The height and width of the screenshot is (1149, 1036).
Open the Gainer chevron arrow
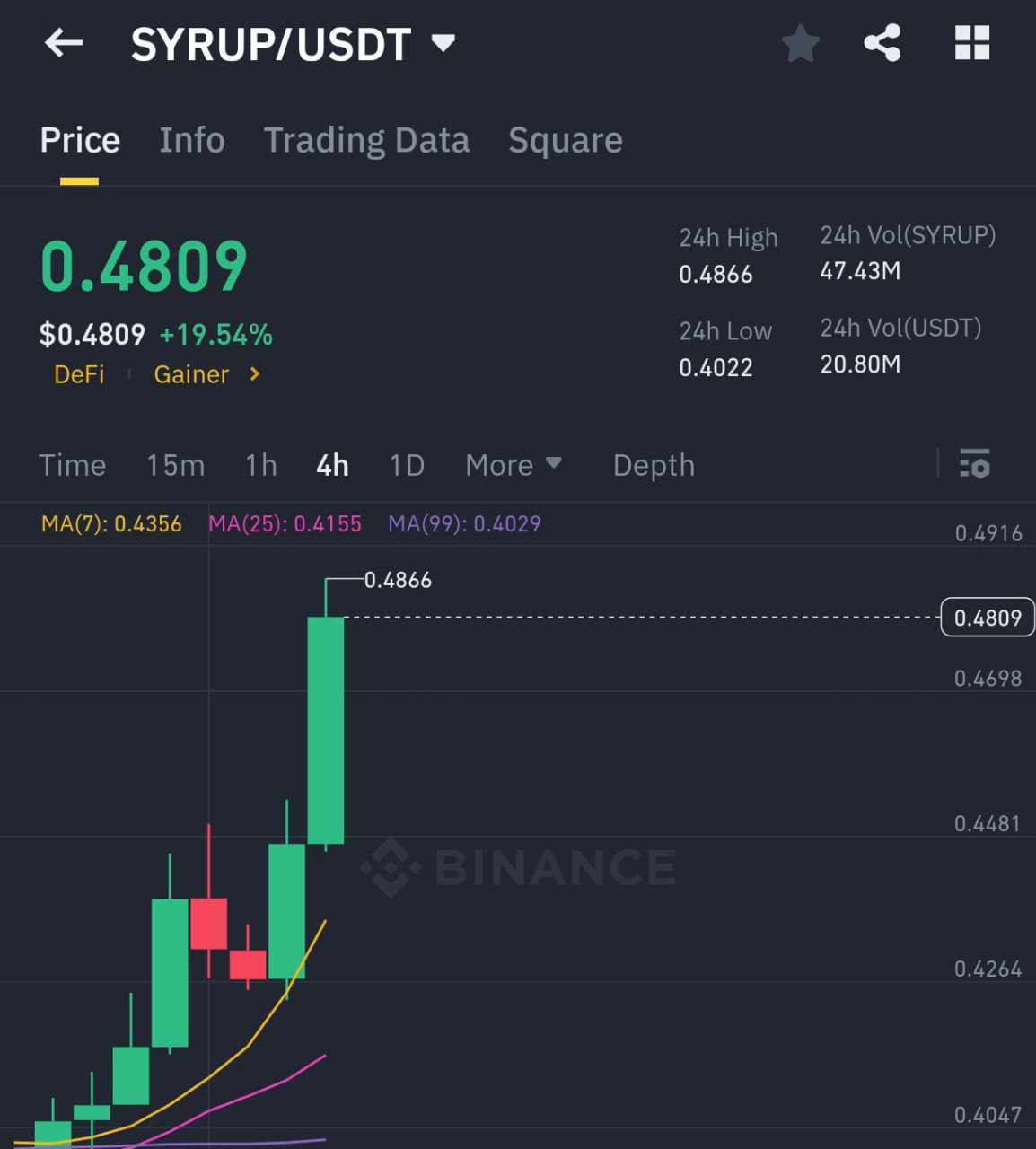(255, 373)
